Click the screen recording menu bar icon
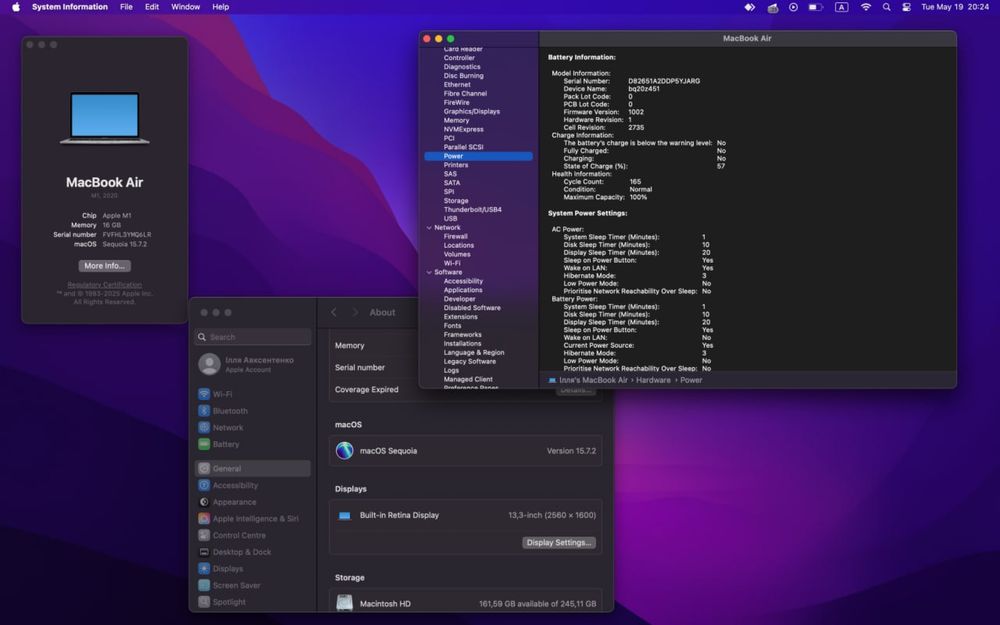 click(x=793, y=7)
